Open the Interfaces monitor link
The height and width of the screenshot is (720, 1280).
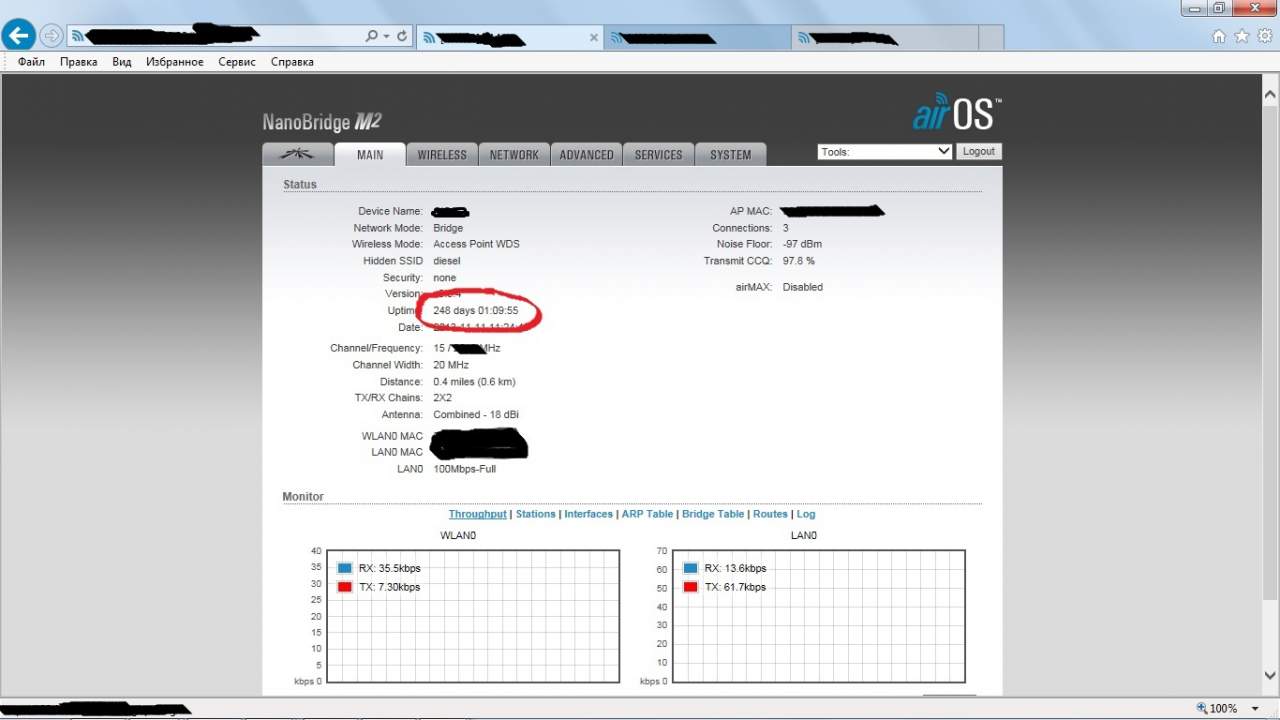click(589, 514)
